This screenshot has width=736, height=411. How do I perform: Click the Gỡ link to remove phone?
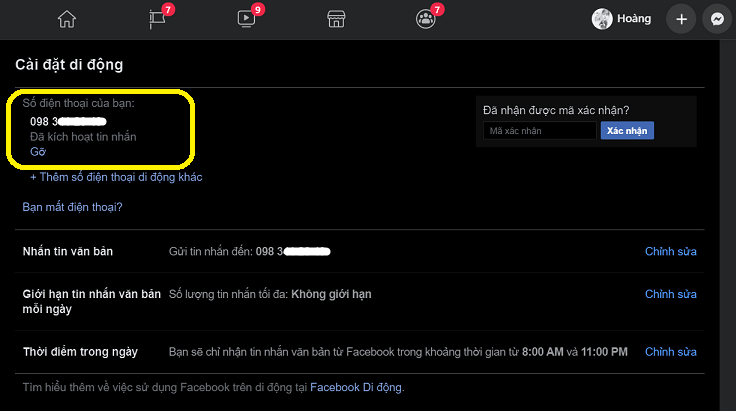point(38,152)
